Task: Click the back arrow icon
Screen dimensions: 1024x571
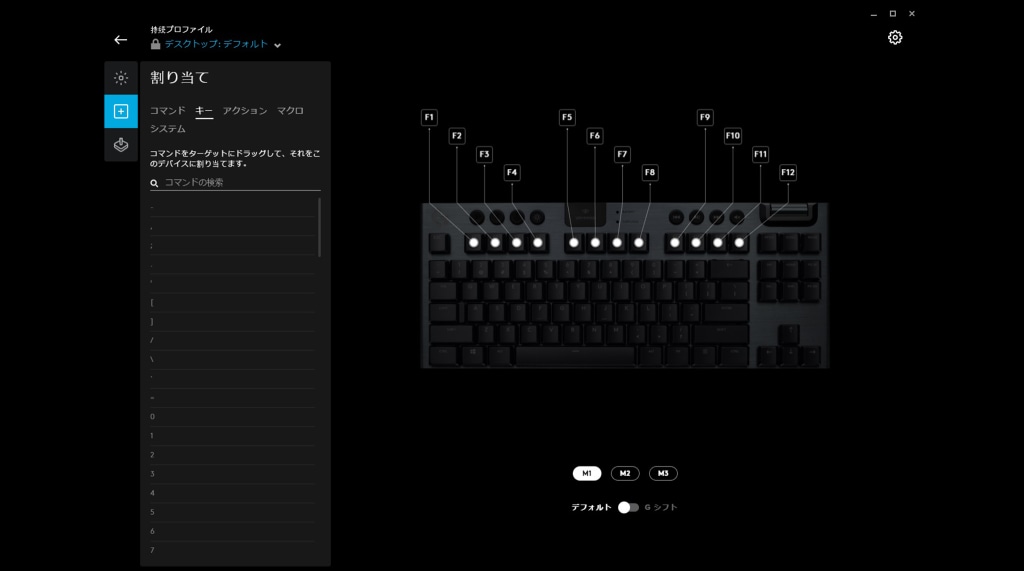Action: [120, 40]
